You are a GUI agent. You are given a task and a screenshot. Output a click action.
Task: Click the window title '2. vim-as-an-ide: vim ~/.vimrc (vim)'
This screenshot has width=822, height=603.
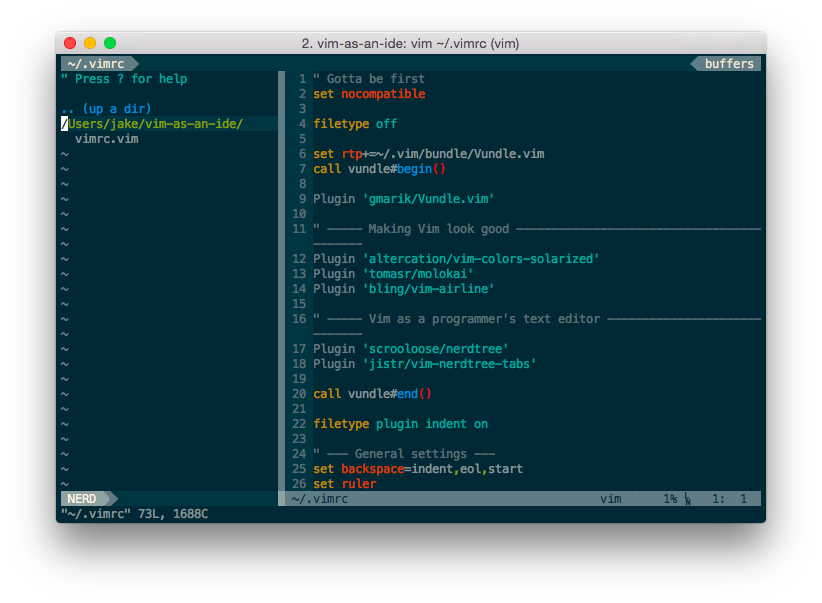tap(410, 44)
